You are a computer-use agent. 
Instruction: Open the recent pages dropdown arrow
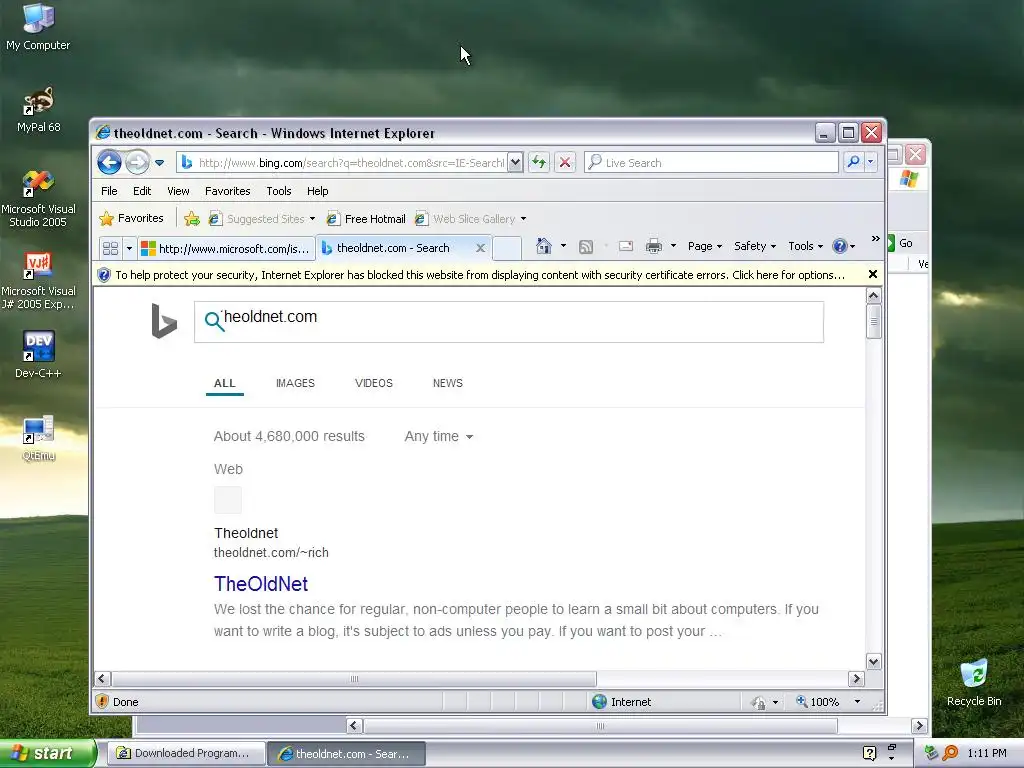pyautogui.click(x=159, y=163)
